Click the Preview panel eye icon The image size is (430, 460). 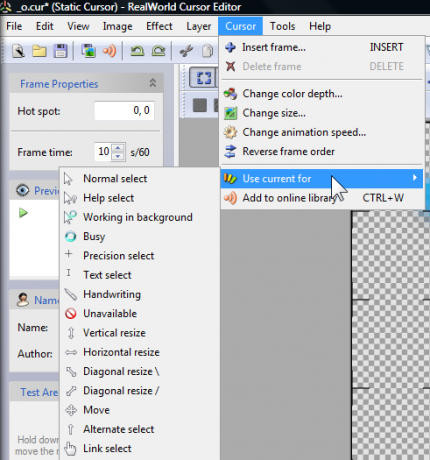pos(22,190)
